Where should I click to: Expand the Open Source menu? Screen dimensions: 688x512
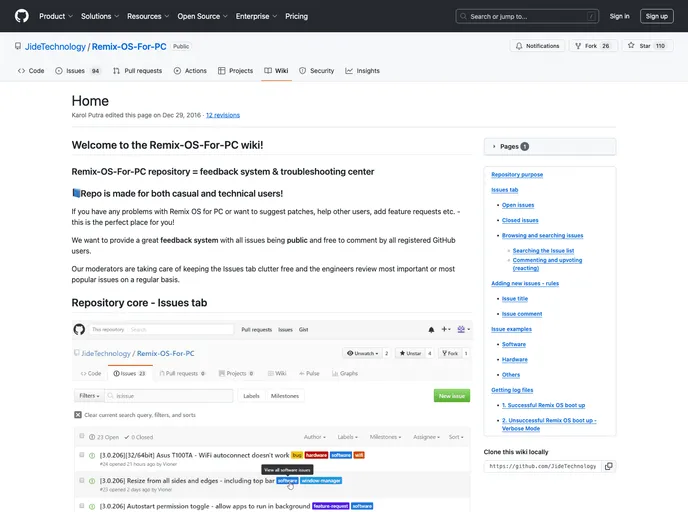(x=202, y=16)
